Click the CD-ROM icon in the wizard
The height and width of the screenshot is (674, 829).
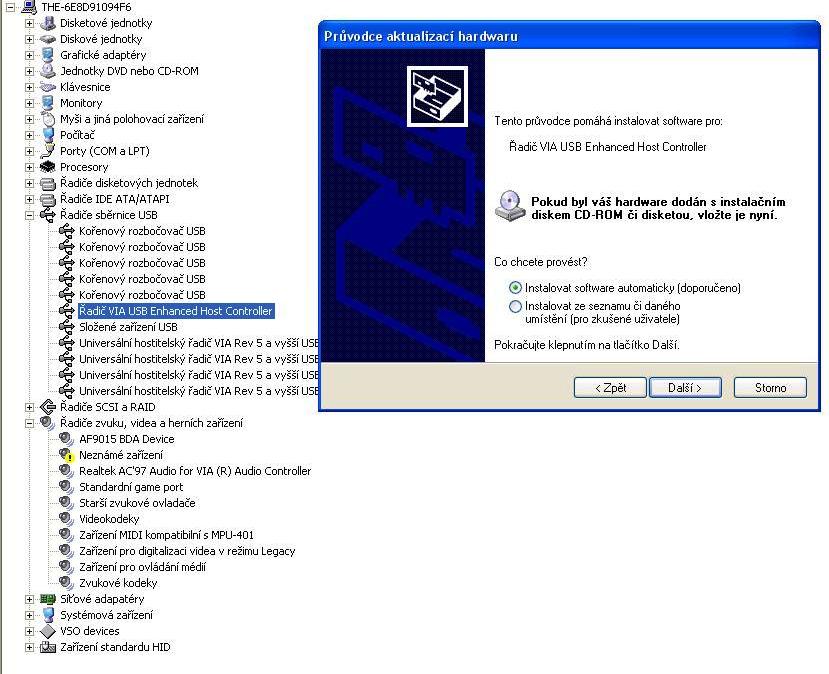point(510,206)
